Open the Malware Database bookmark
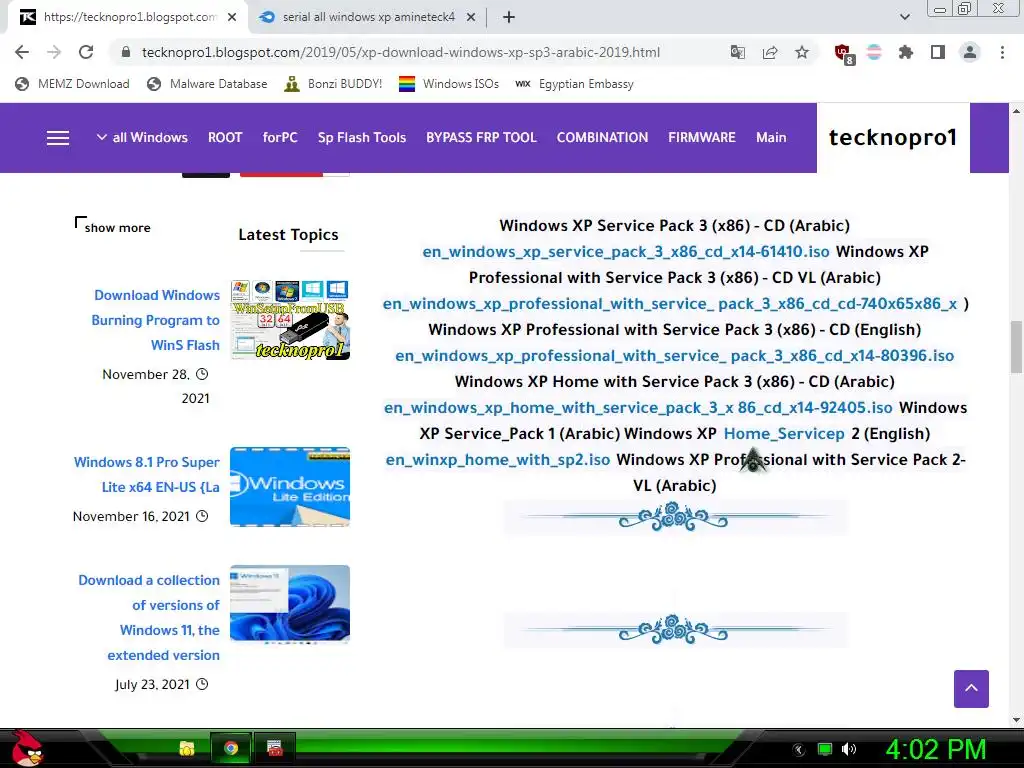1024x768 pixels. [208, 84]
